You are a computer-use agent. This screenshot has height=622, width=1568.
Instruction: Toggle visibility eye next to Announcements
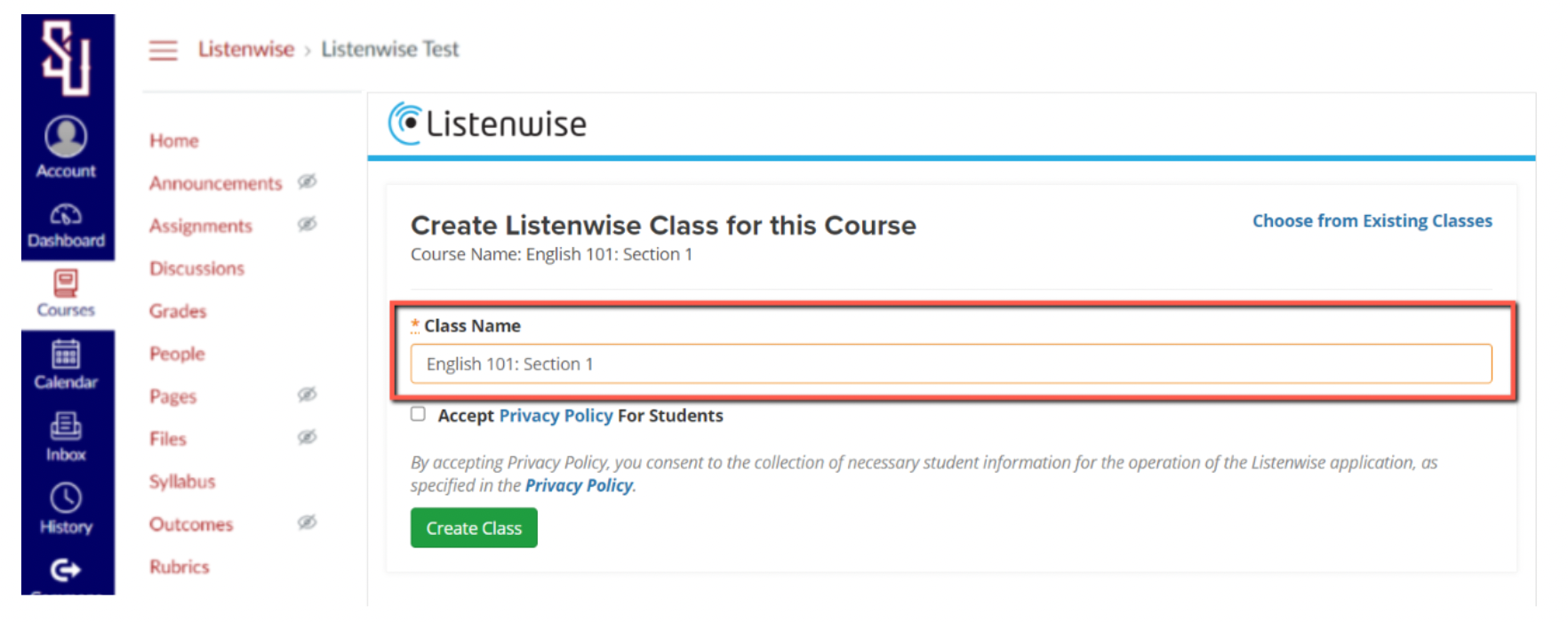[307, 182]
